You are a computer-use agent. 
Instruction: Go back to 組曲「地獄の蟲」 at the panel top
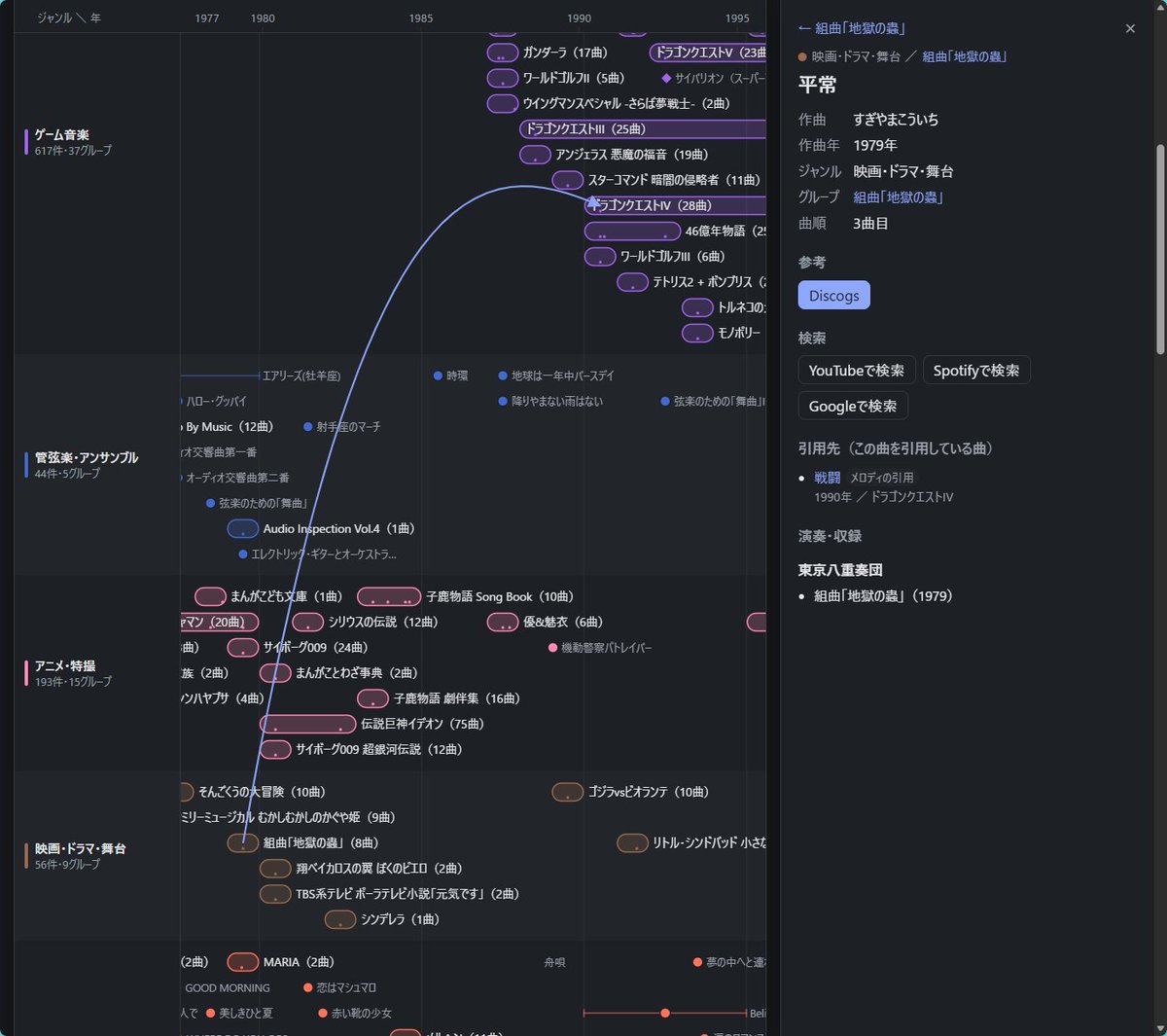click(852, 29)
